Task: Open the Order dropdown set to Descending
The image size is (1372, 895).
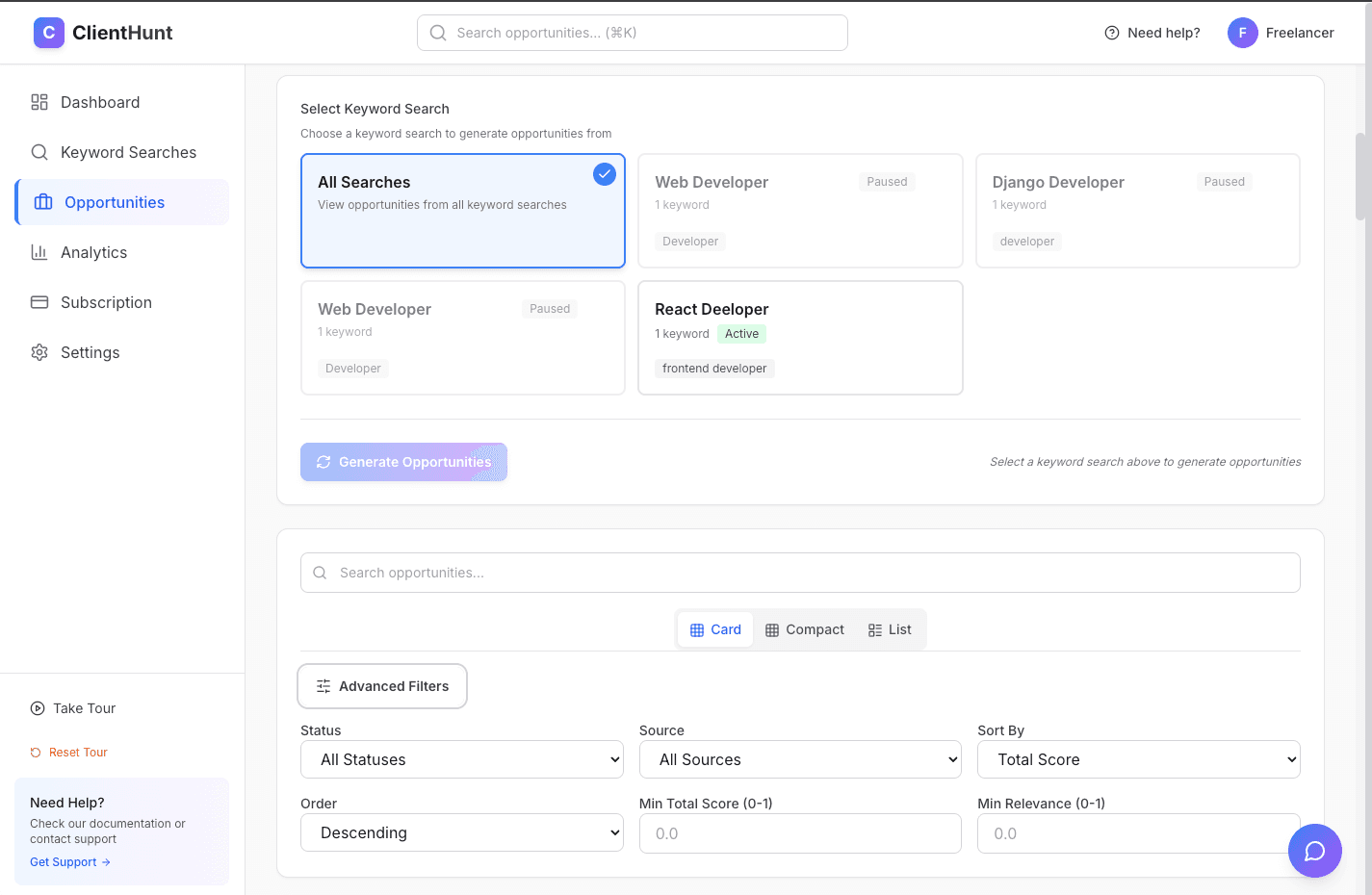Action: [x=461, y=832]
